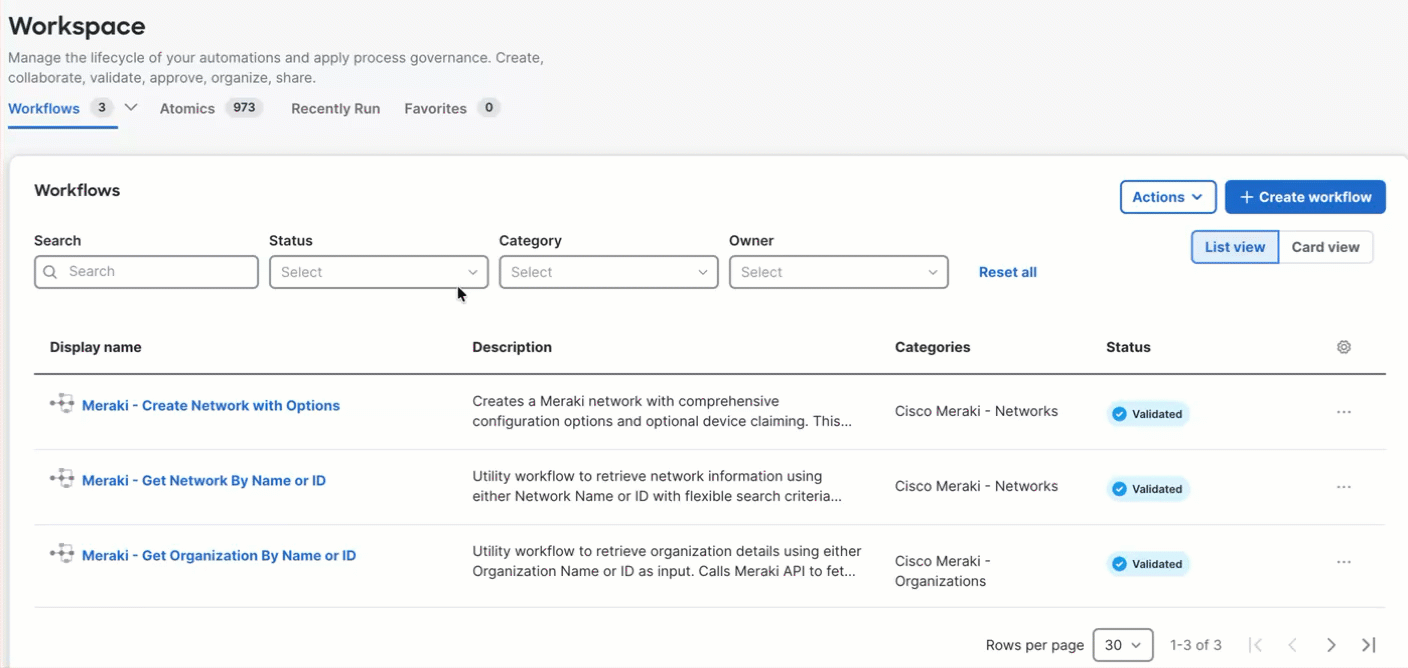Open Meraki - Get Network By Name or ID
This screenshot has width=1408, height=668.
203,480
